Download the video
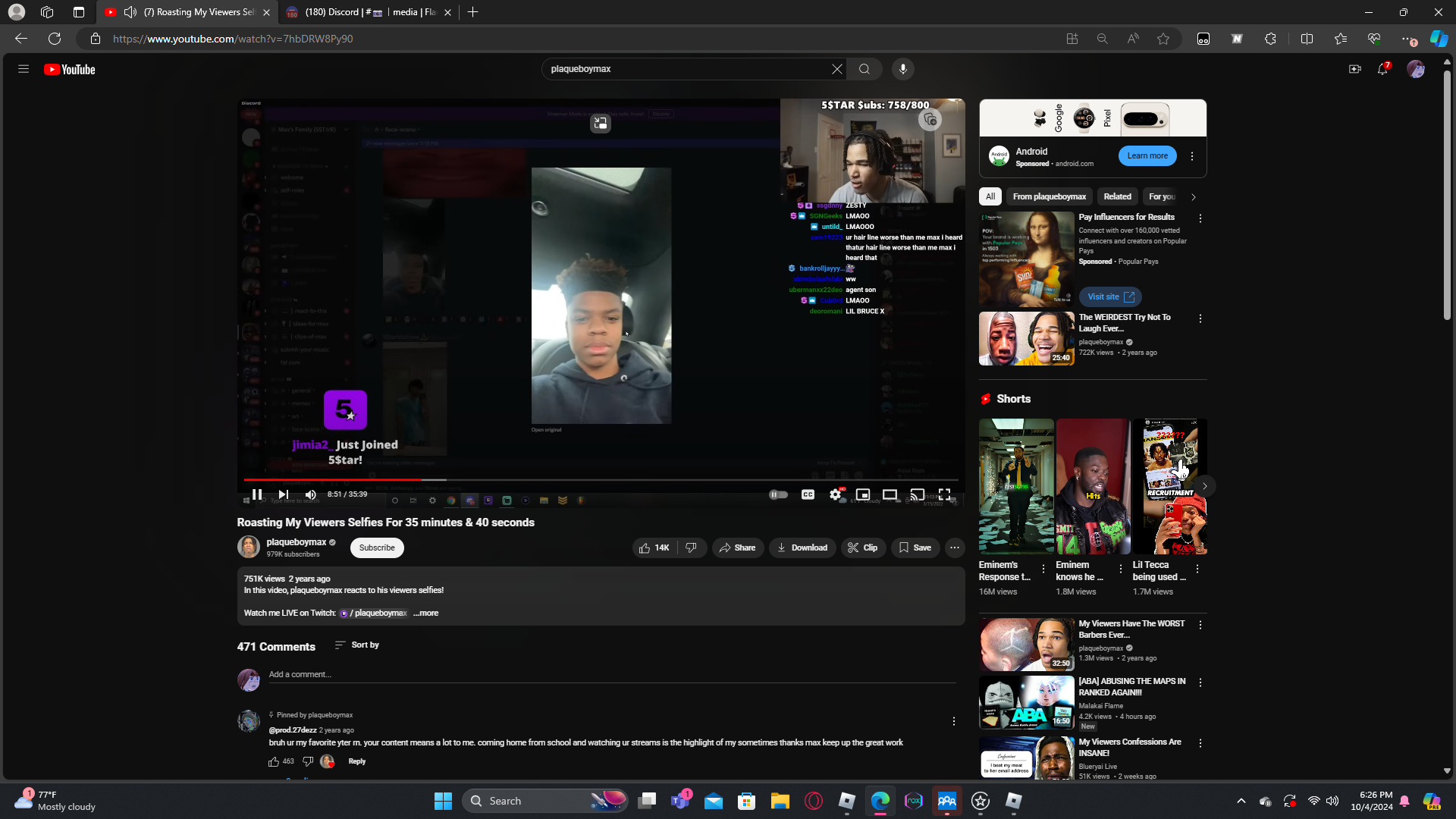 click(x=802, y=548)
